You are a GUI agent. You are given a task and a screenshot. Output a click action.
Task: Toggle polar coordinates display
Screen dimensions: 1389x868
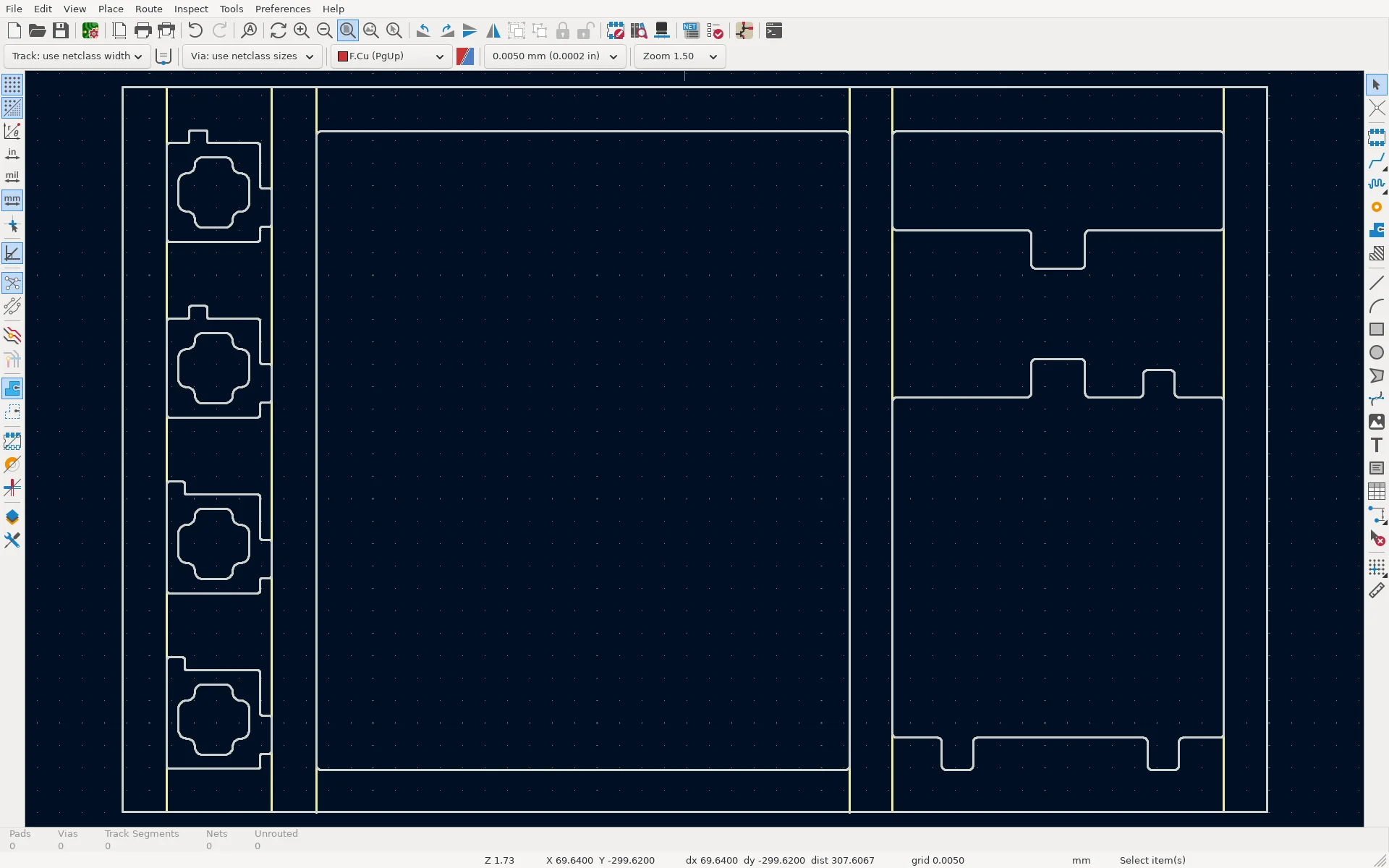12,131
